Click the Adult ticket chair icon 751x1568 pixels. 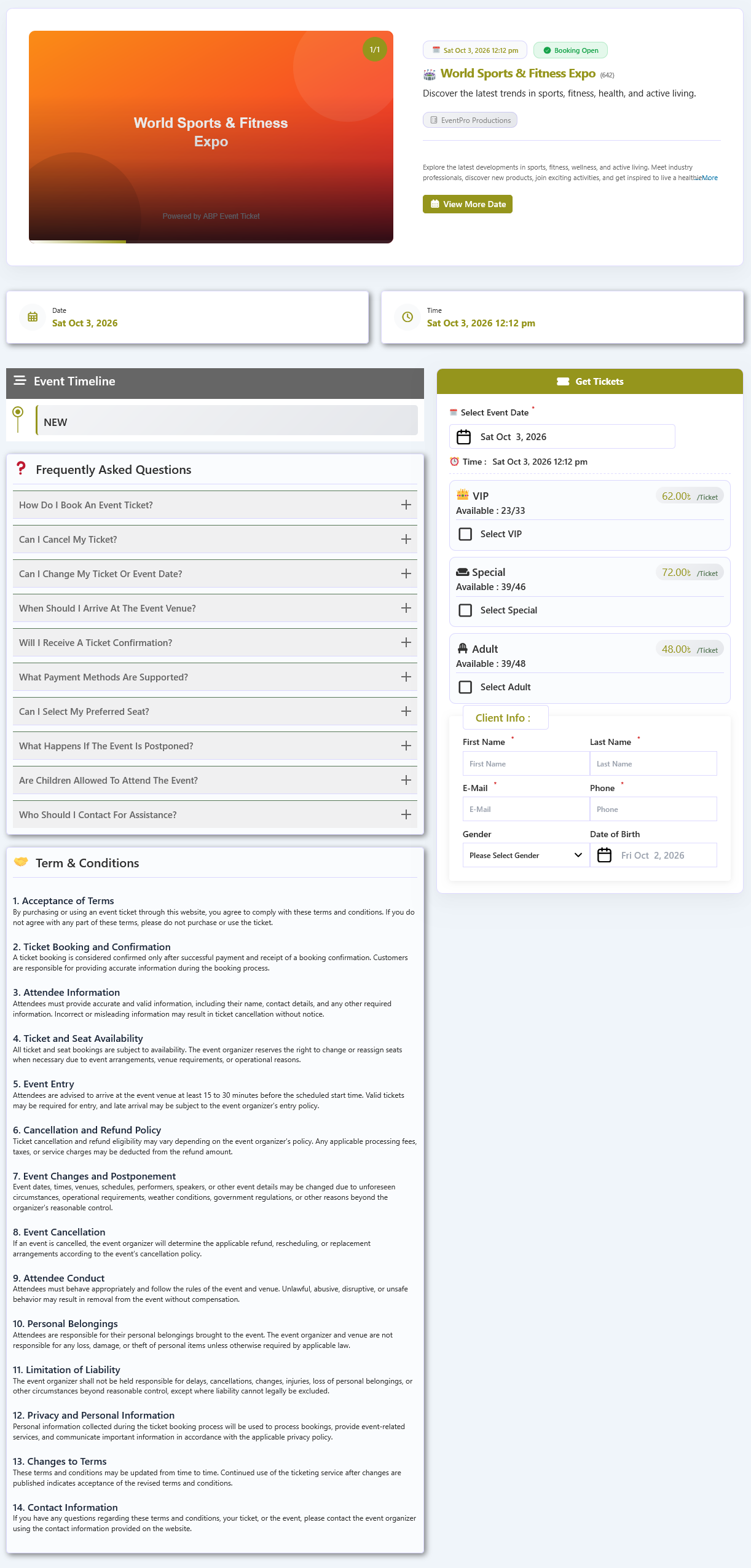pos(463,648)
